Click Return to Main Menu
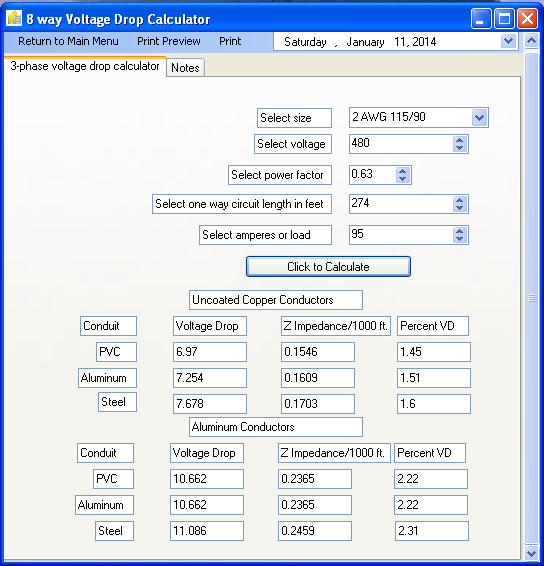Viewport: 544px width, 566px height. pyautogui.click(x=68, y=41)
